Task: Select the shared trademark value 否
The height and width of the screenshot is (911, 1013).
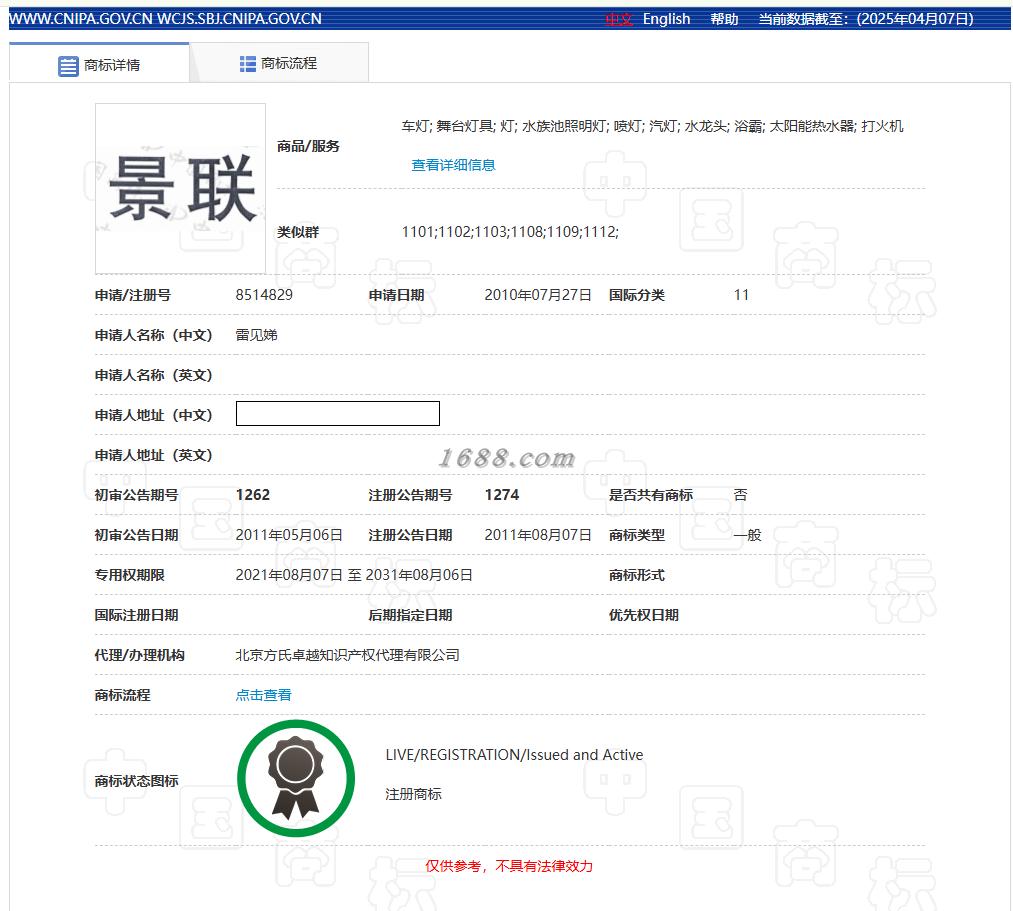Action: (x=740, y=495)
